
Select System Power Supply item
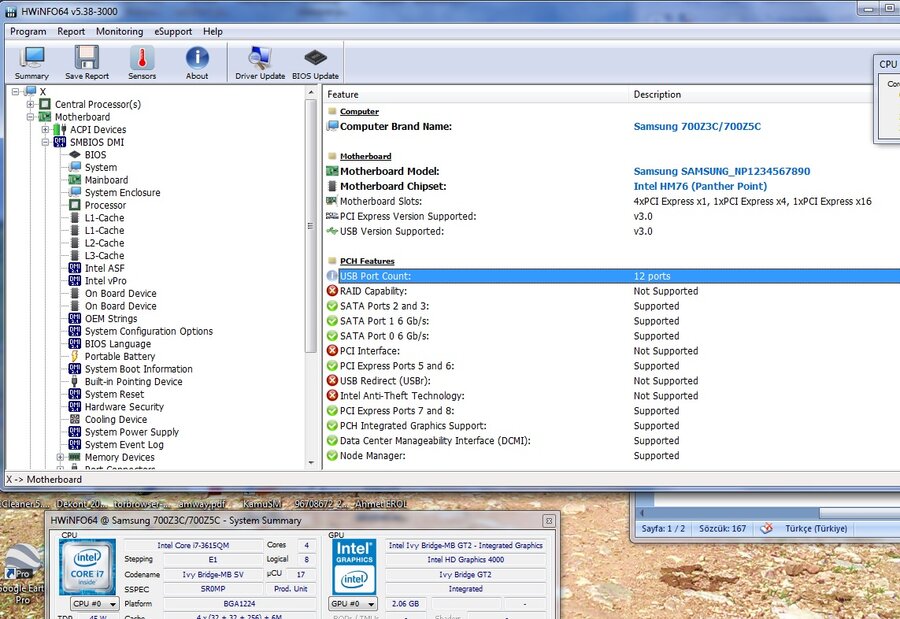tap(131, 433)
